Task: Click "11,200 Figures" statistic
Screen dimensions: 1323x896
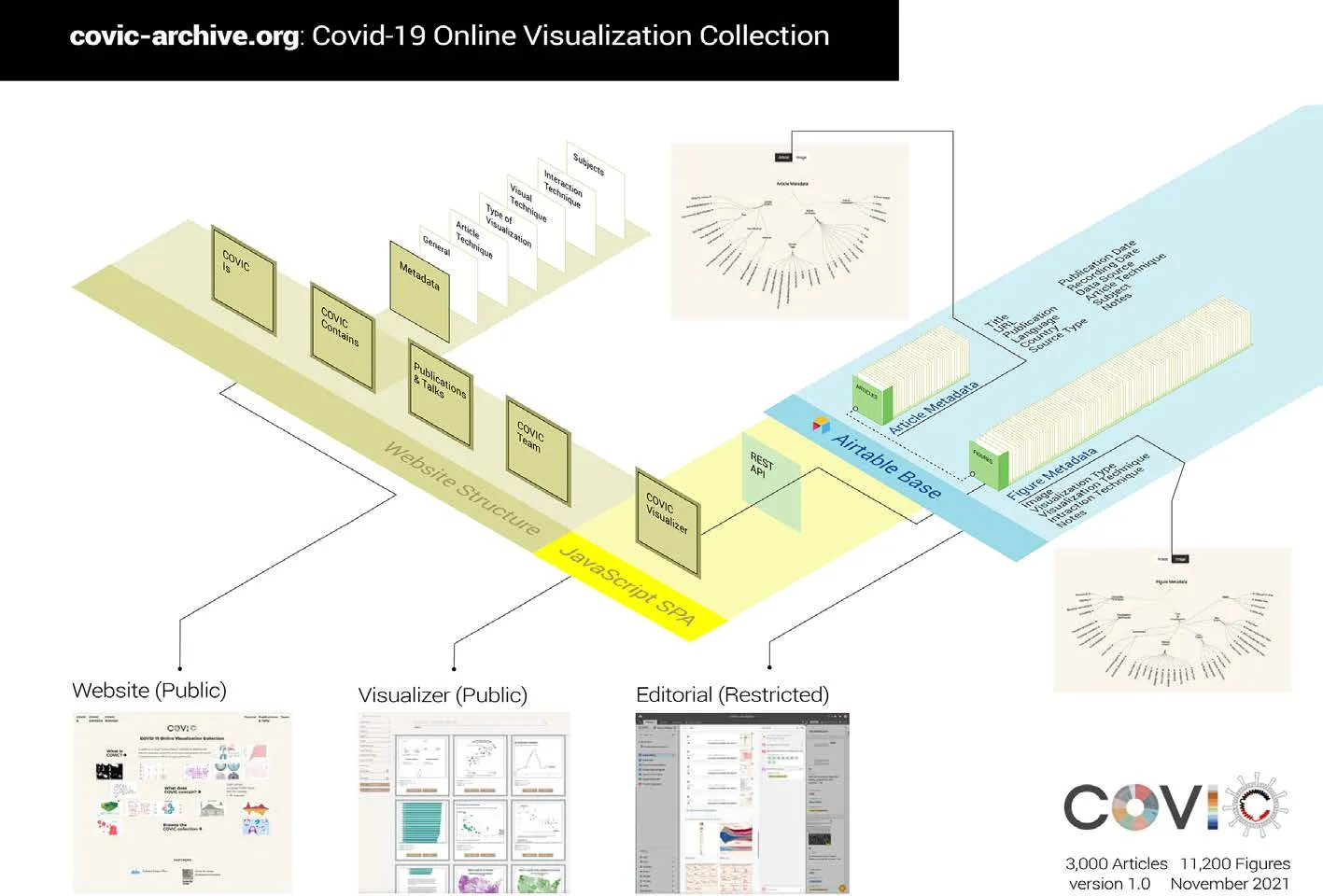Action: (1235, 863)
